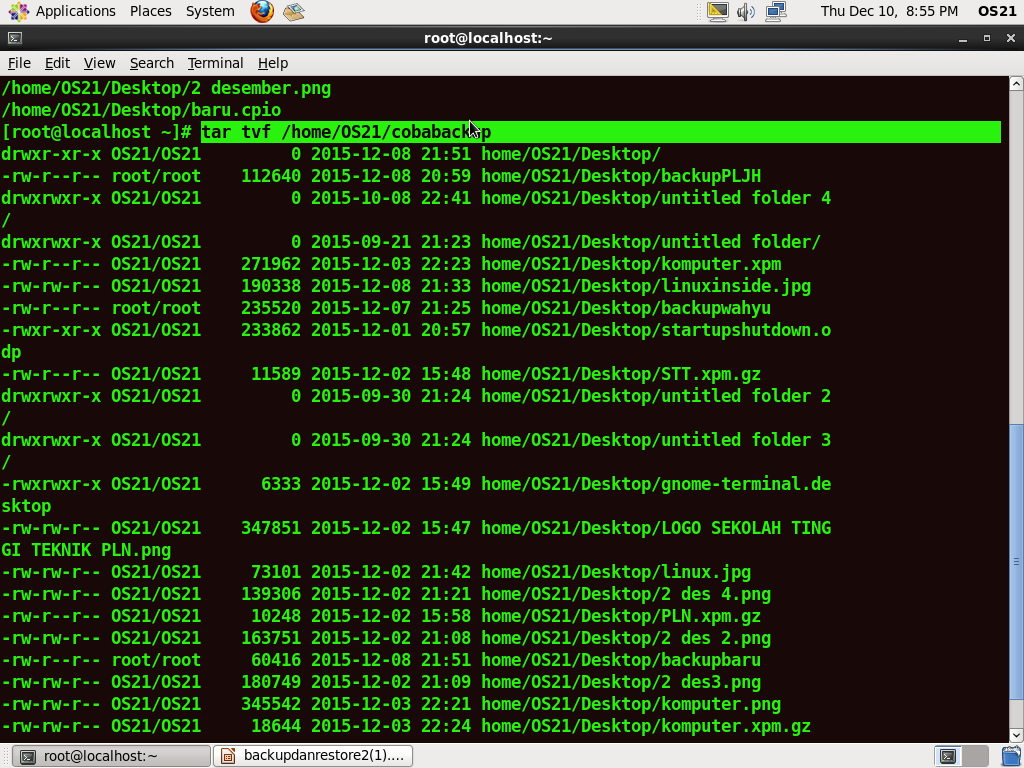
Task: Open the System menu
Action: tap(209, 11)
